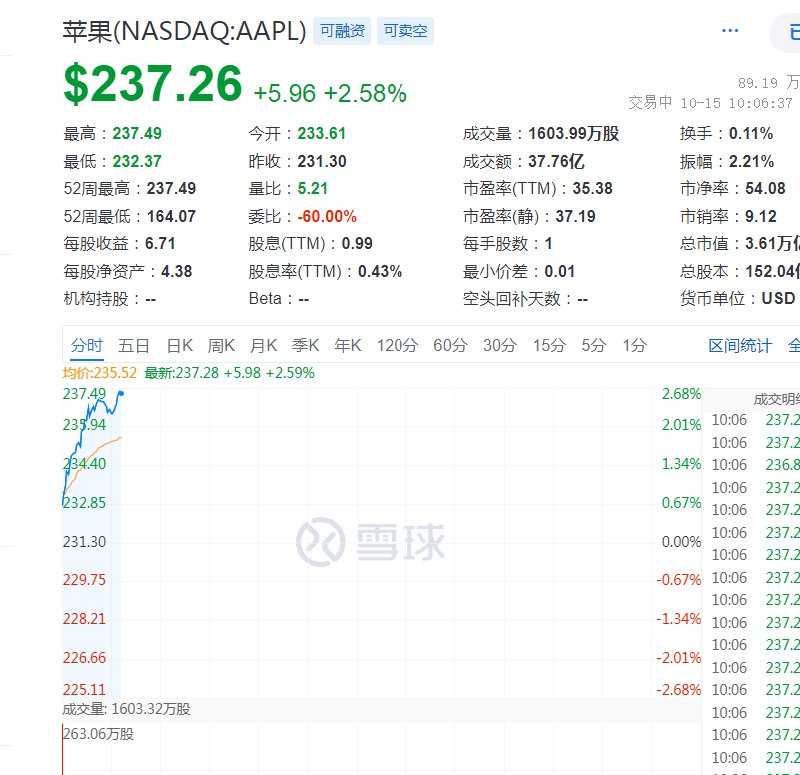Screen dimensions: 800x775
Task: Click the current price $237.26
Action: pos(153,83)
